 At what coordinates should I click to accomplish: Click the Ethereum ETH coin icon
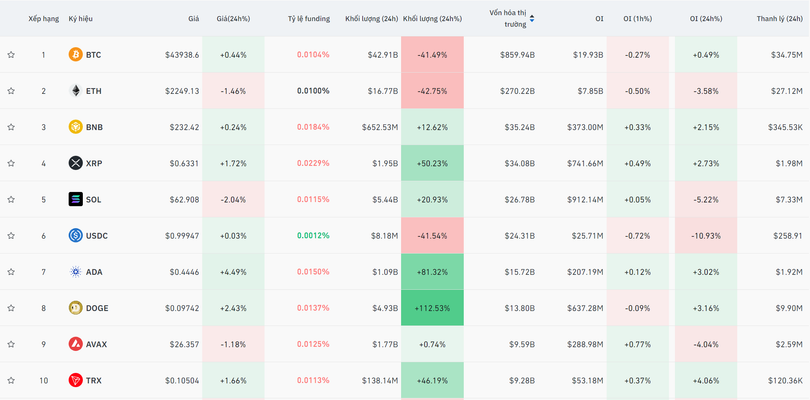pos(75,91)
